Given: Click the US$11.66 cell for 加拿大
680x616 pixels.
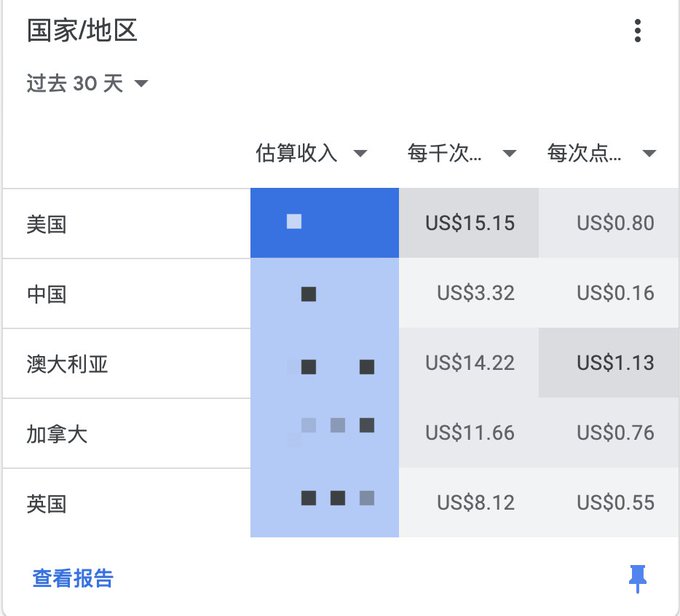Looking at the screenshot, I should click(469, 433).
